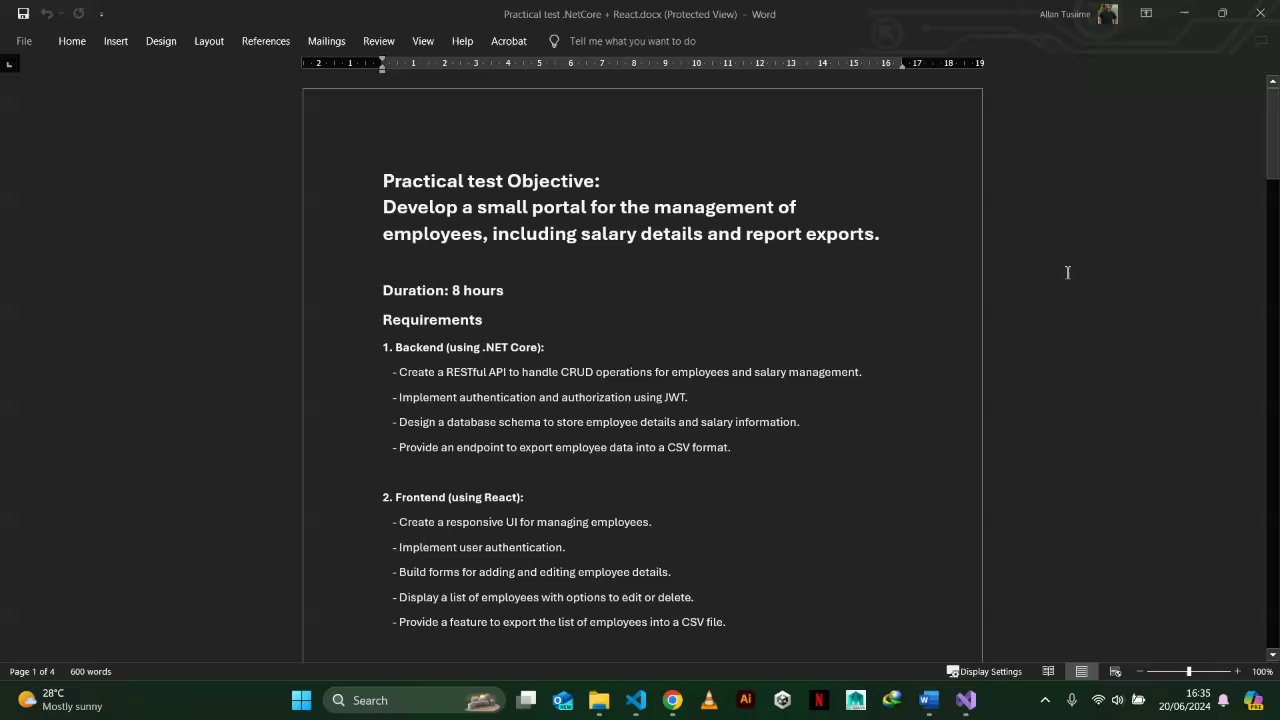The image size is (1280, 720).
Task: Open the Windows Start menu
Action: pos(301,700)
